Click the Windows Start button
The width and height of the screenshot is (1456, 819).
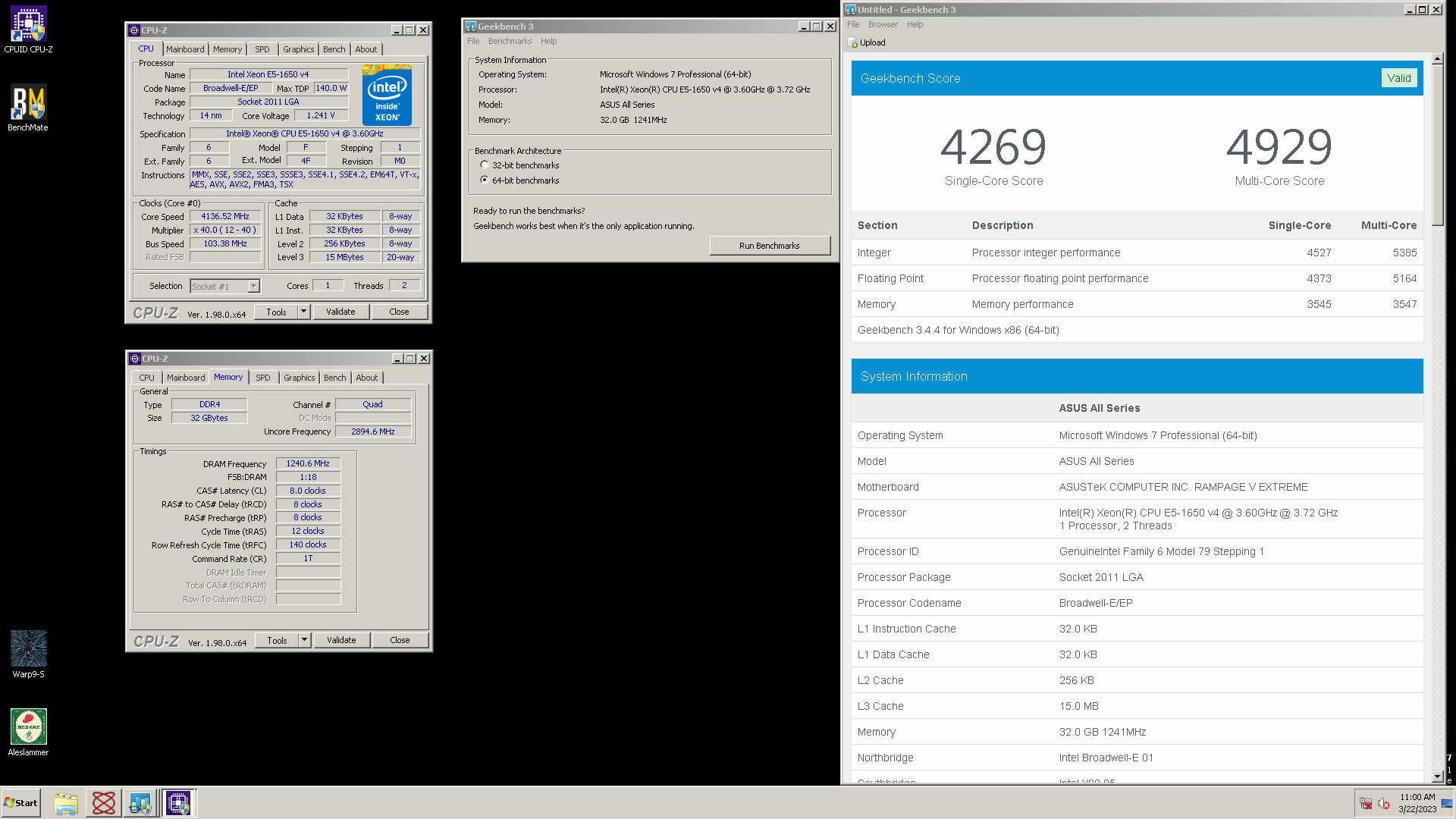(20, 803)
